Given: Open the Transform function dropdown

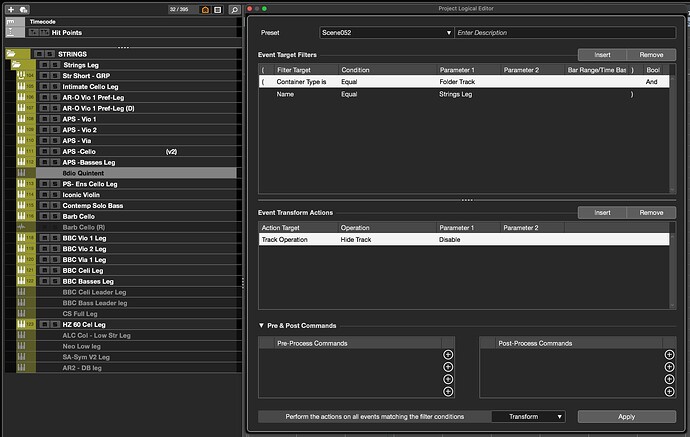Looking at the screenshot, I should point(528,416).
